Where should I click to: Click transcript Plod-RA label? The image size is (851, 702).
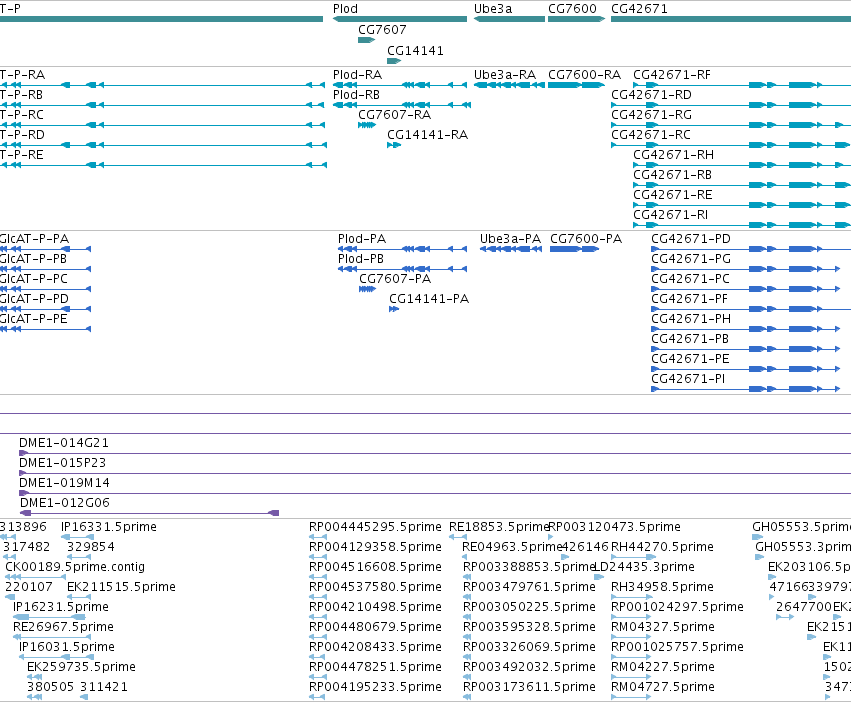coord(358,75)
